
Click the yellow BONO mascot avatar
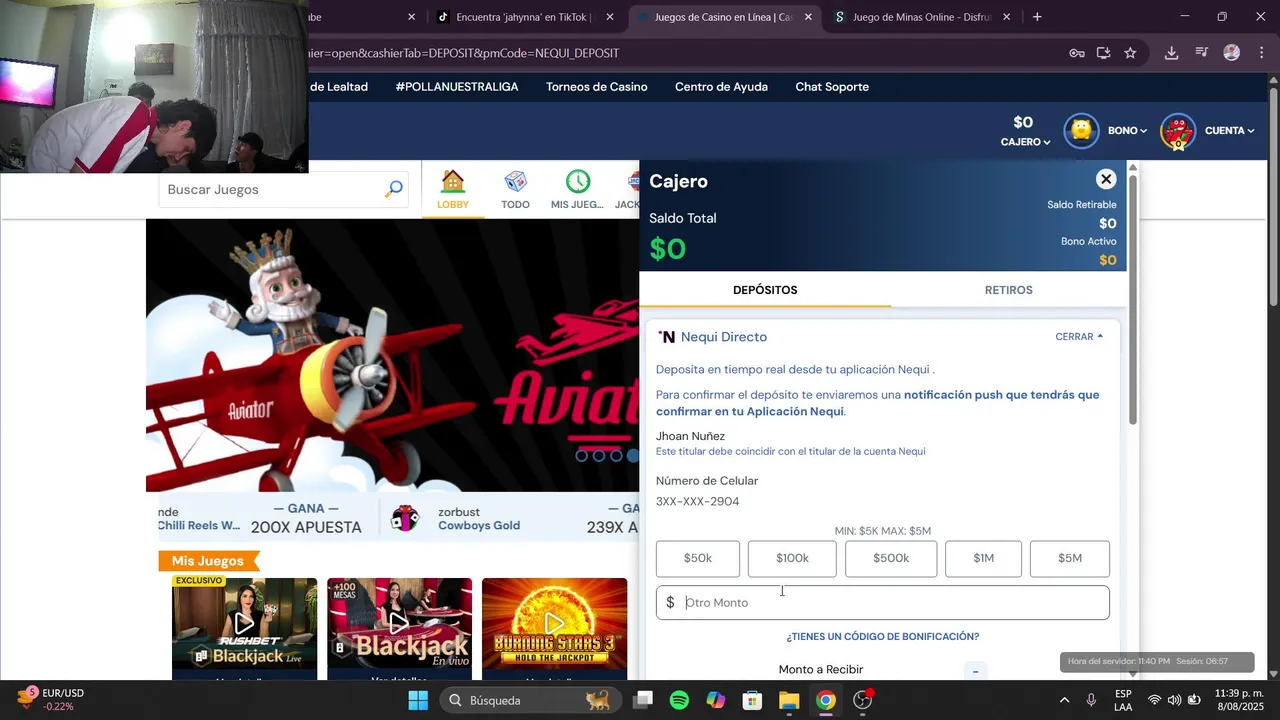click(x=1081, y=131)
